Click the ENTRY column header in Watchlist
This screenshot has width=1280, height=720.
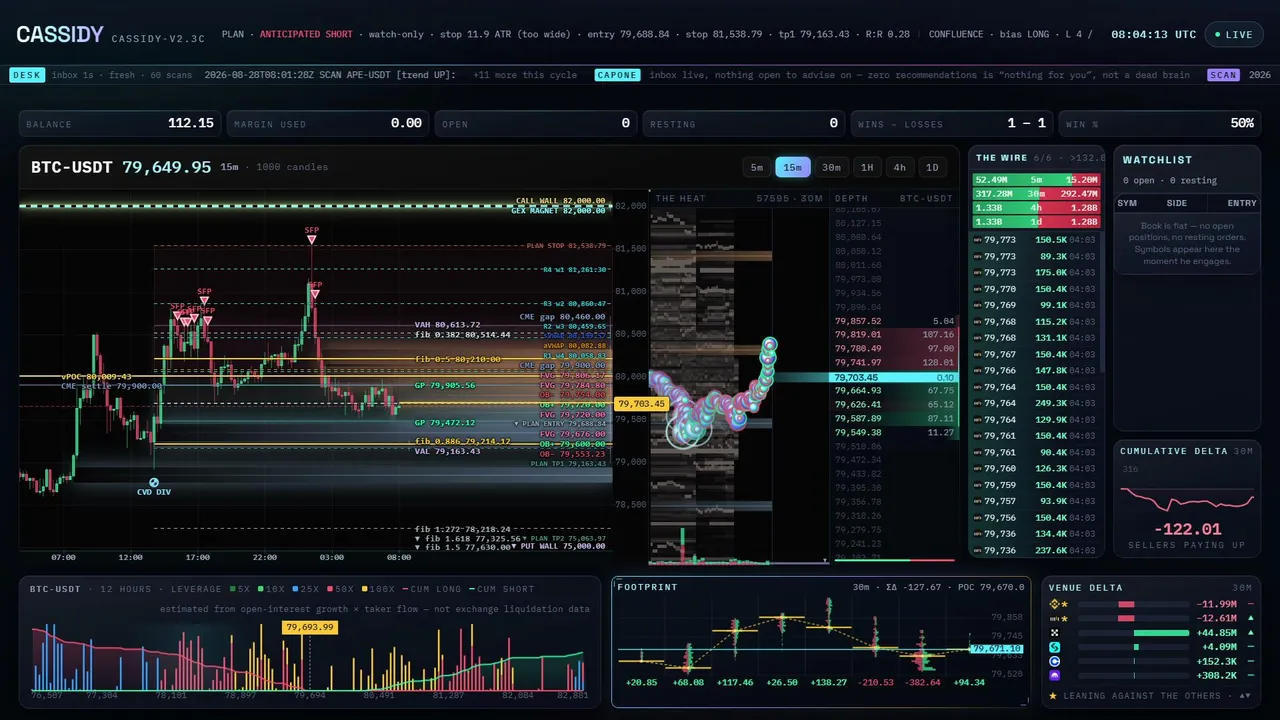tap(1242, 203)
